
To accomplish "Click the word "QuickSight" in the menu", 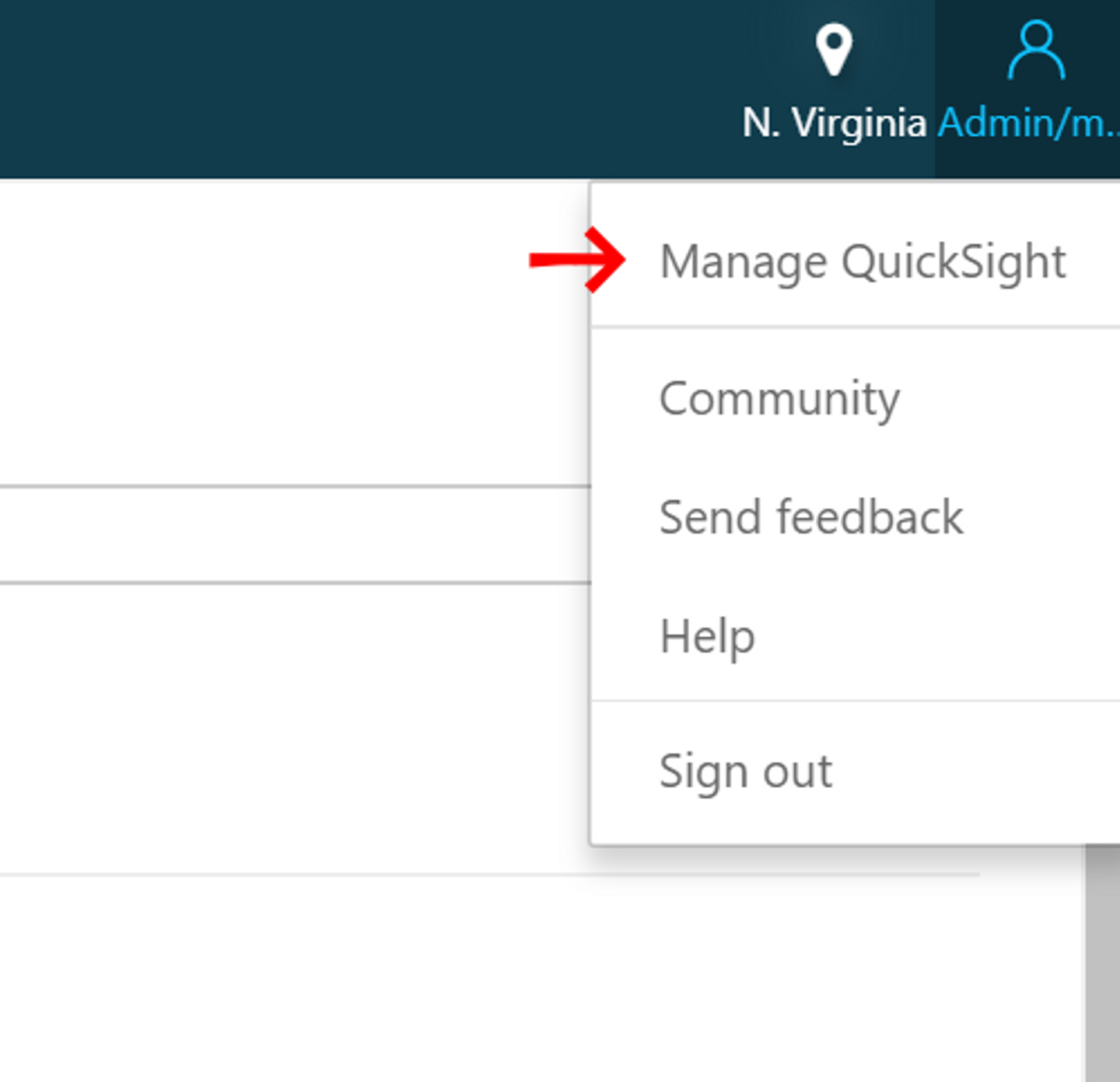I will pyautogui.click(x=954, y=262).
